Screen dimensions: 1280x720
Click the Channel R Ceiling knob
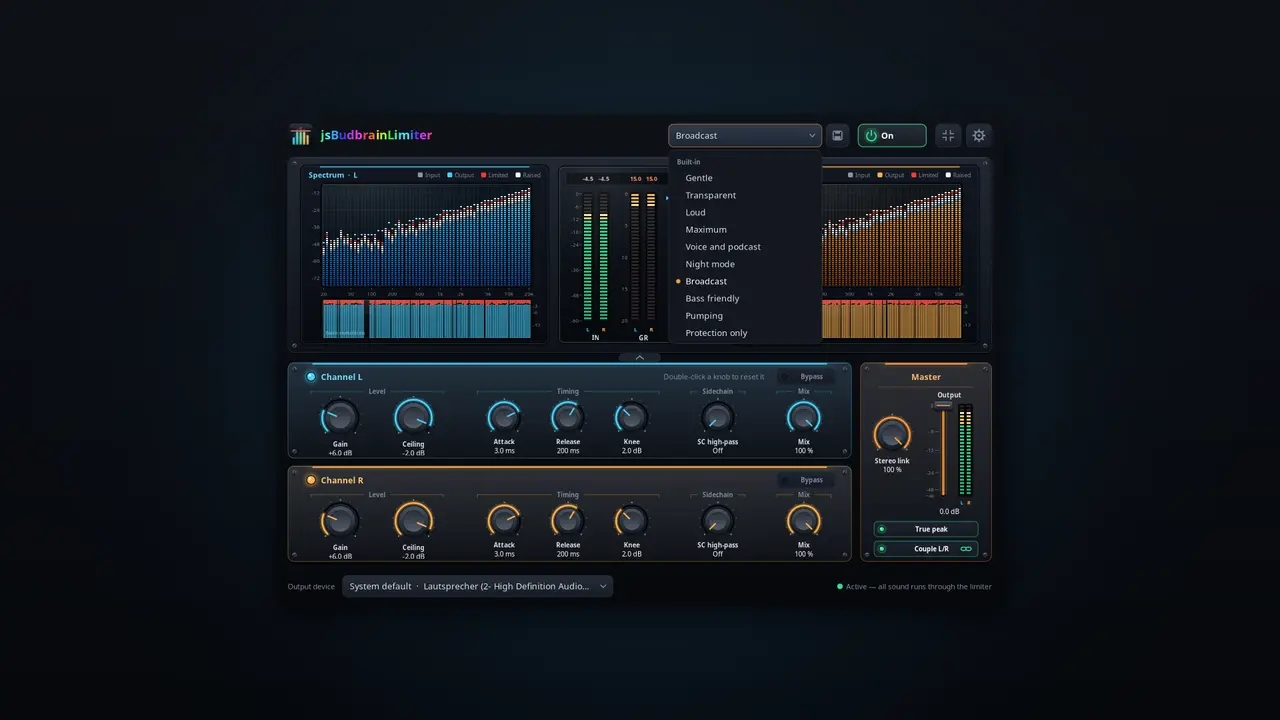[x=413, y=521]
